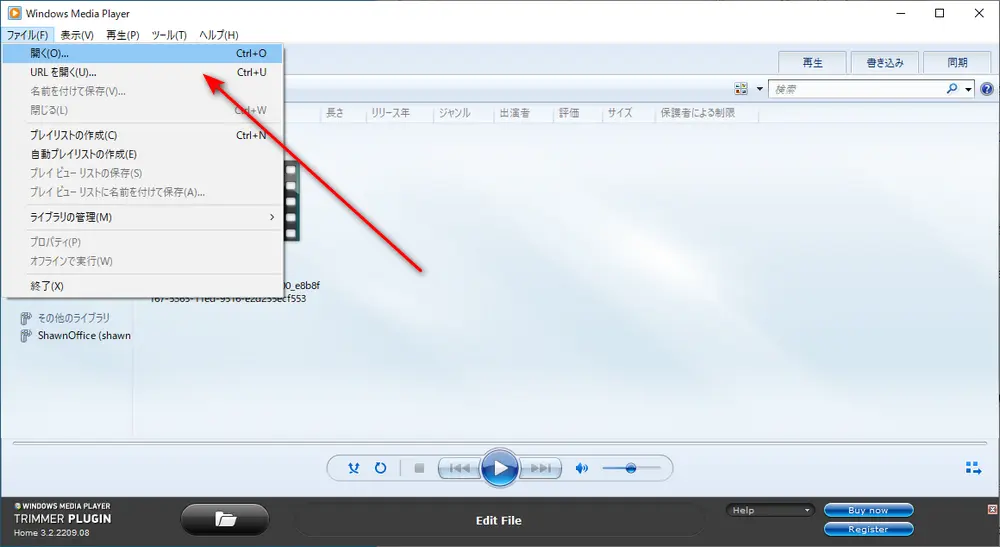The height and width of the screenshot is (547, 1000).
Task: Click the video filmstrip thumbnail
Action: tap(291, 201)
